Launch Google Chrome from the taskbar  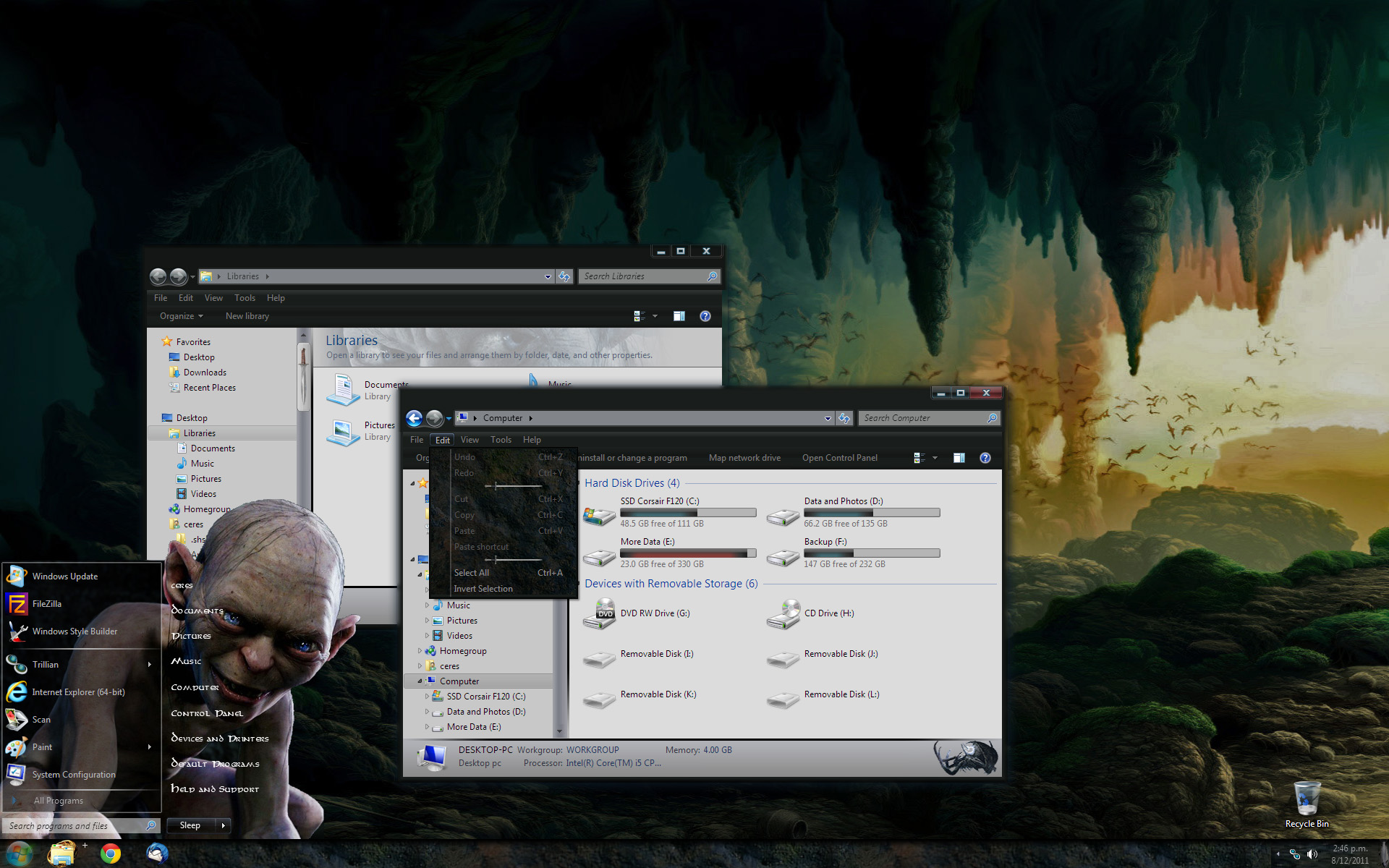[x=110, y=854]
